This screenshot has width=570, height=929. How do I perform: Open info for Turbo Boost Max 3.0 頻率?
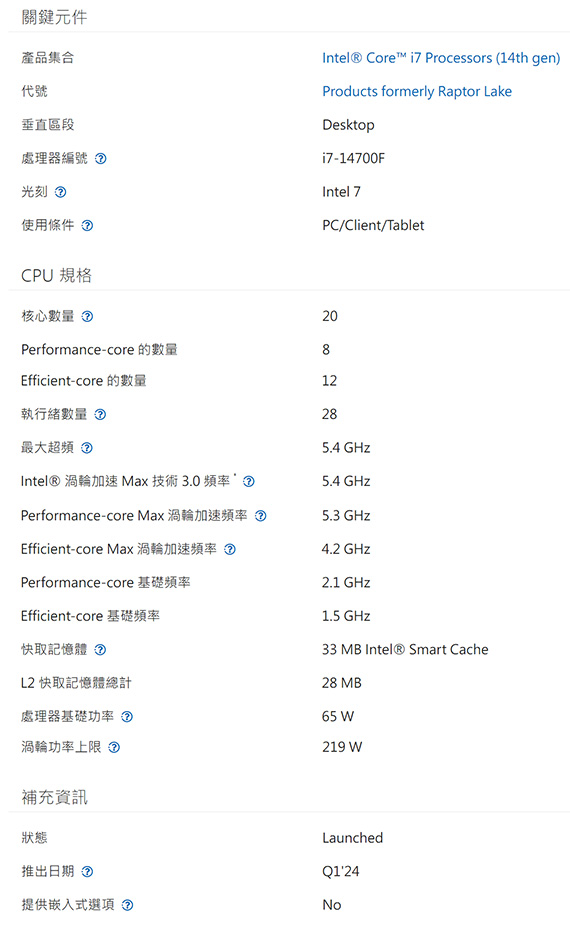[249, 482]
